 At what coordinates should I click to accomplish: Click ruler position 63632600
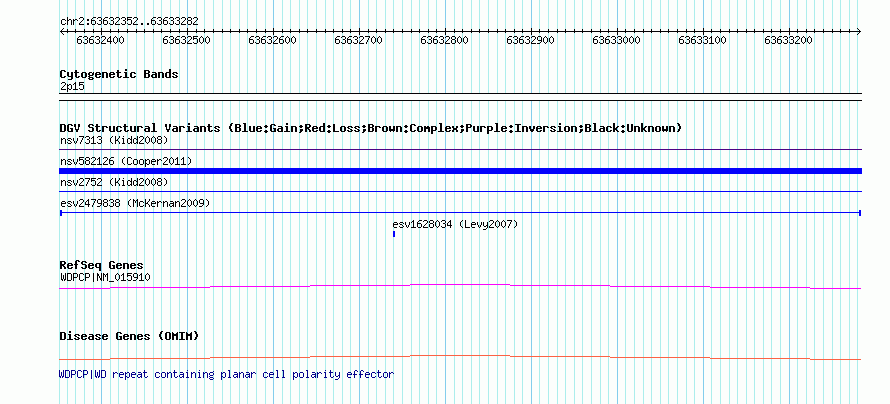pos(272,40)
